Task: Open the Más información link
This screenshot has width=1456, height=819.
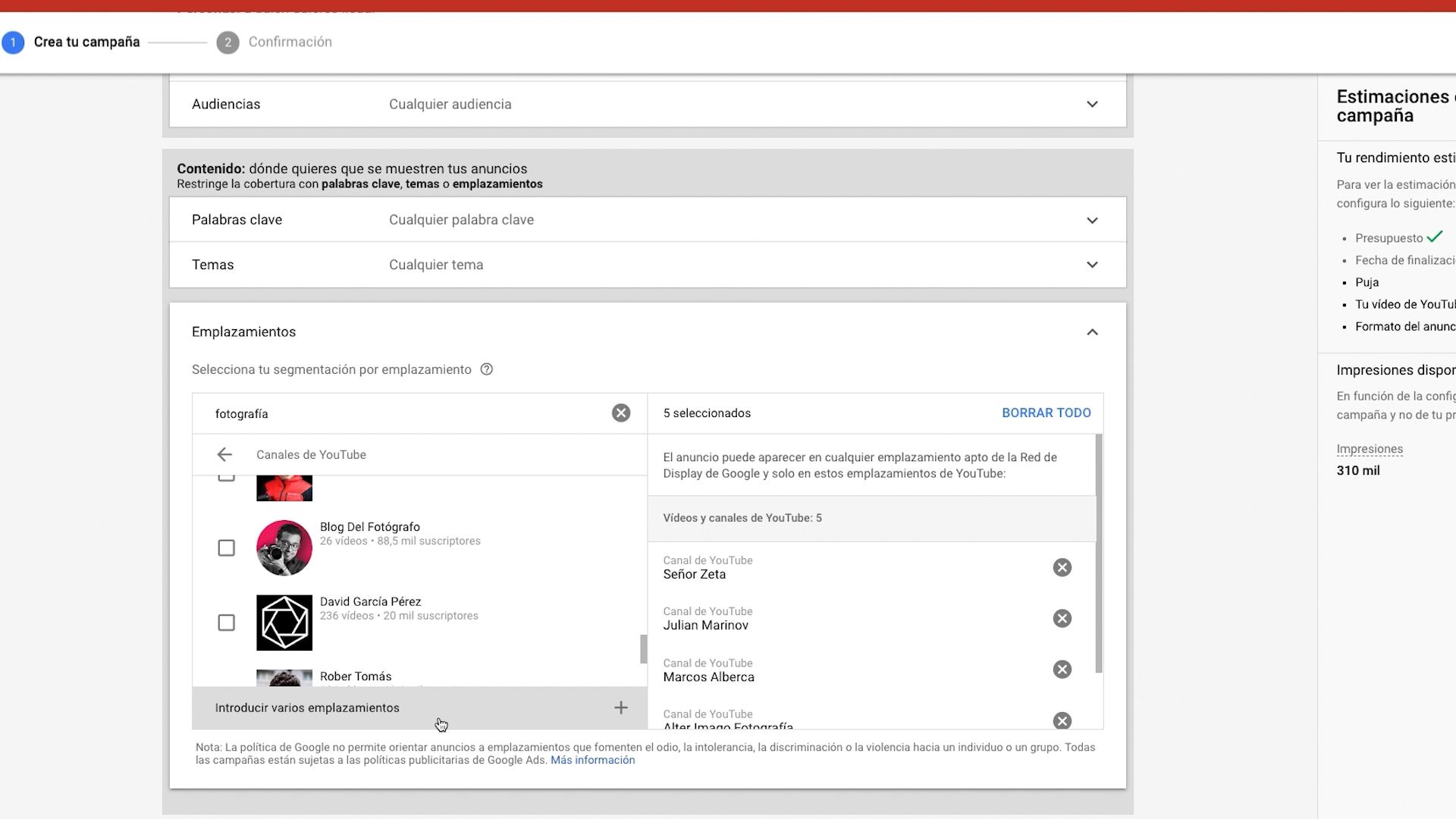Action: click(x=593, y=760)
